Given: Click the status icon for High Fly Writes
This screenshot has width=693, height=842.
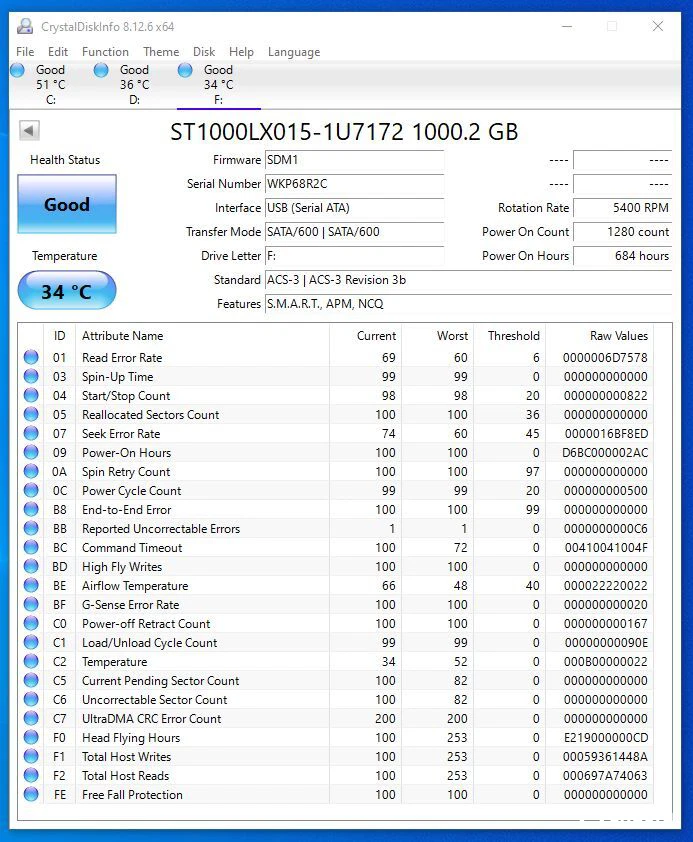Looking at the screenshot, I should [31, 566].
